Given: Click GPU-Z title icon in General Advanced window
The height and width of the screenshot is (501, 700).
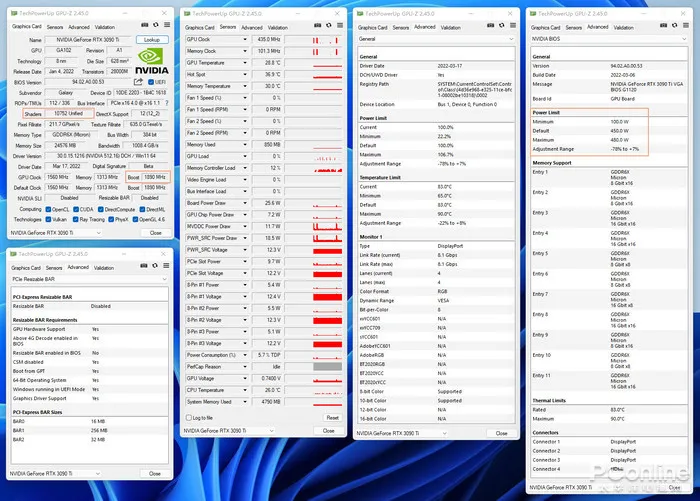Looking at the screenshot, I should tap(360, 14).
